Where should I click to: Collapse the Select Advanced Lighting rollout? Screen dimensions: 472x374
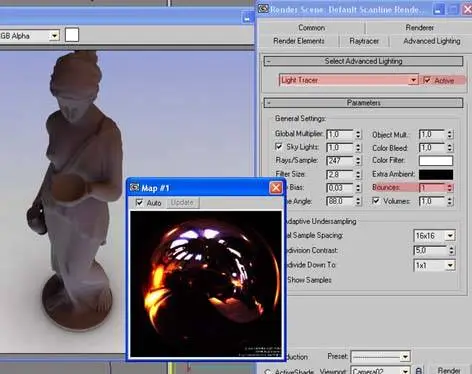(363, 61)
